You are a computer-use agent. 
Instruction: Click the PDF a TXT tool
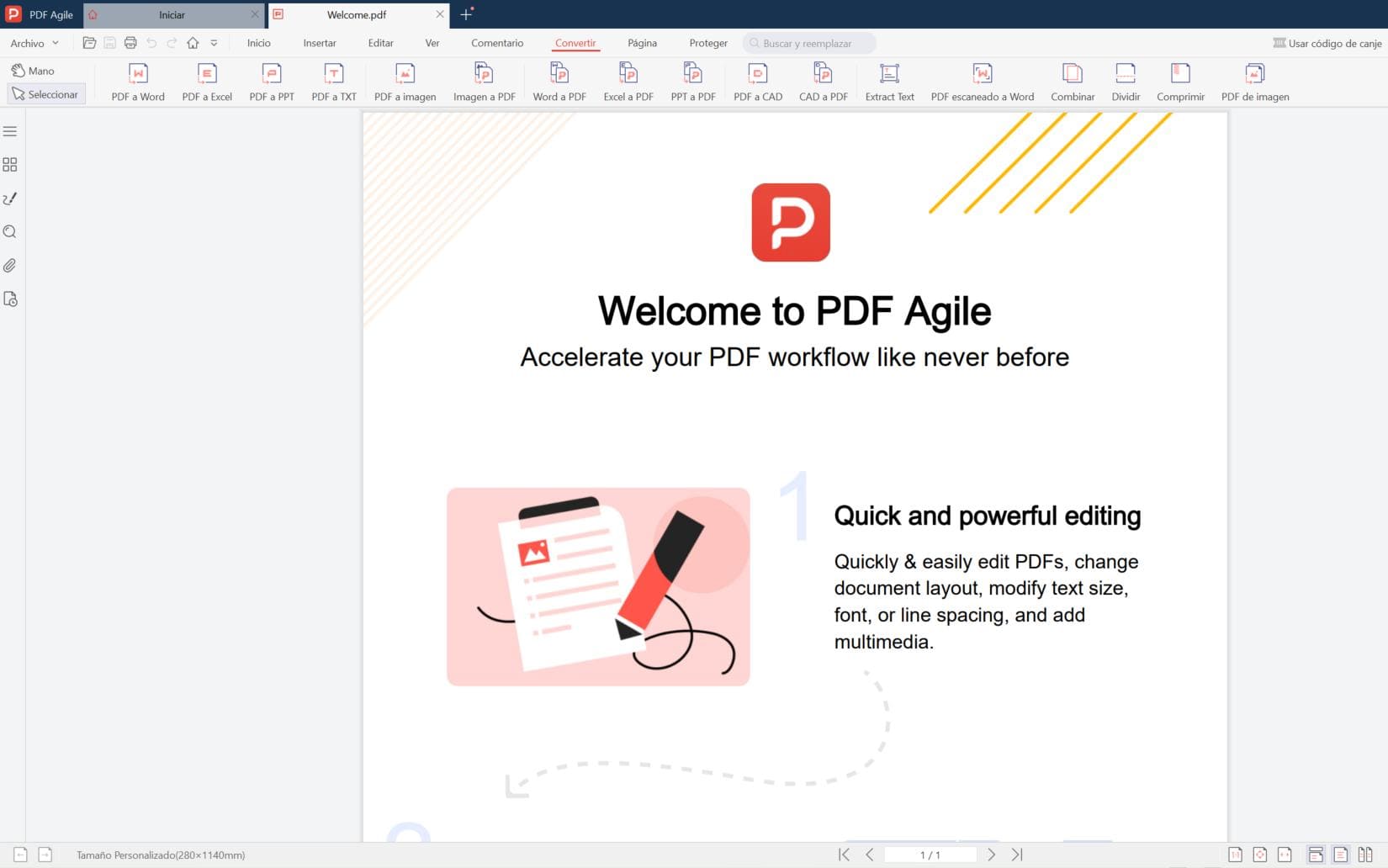334,83
